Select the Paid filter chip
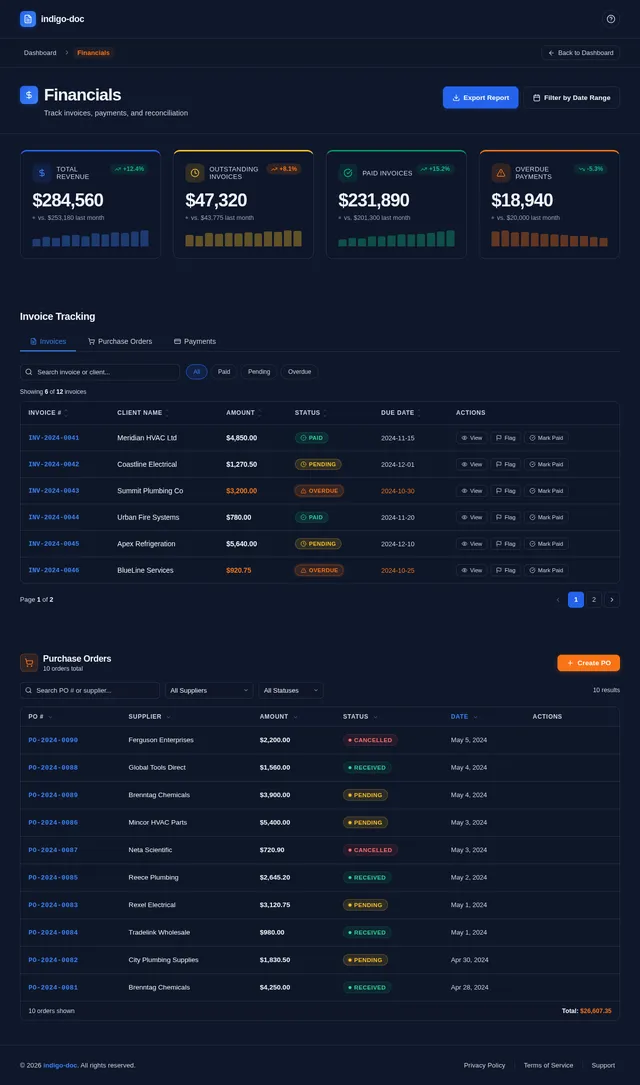This screenshot has width=640, height=1085. tap(223, 372)
